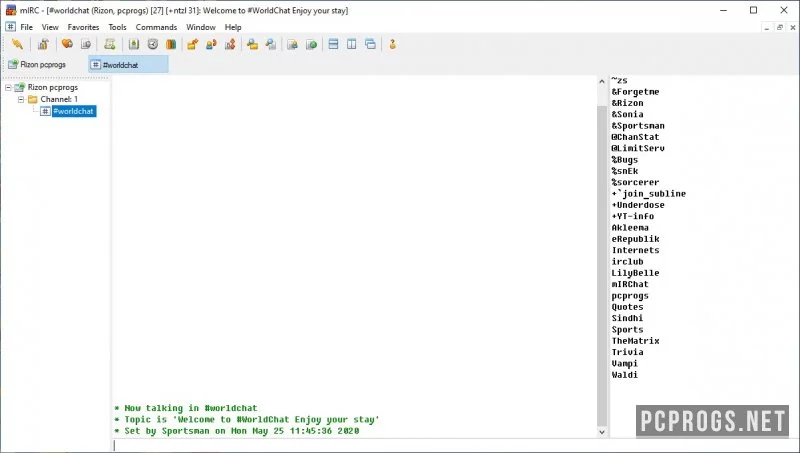Open the Log Files toolbar icon
Image resolution: width=800 pixels, height=453 pixels.
pyautogui.click(x=271, y=44)
